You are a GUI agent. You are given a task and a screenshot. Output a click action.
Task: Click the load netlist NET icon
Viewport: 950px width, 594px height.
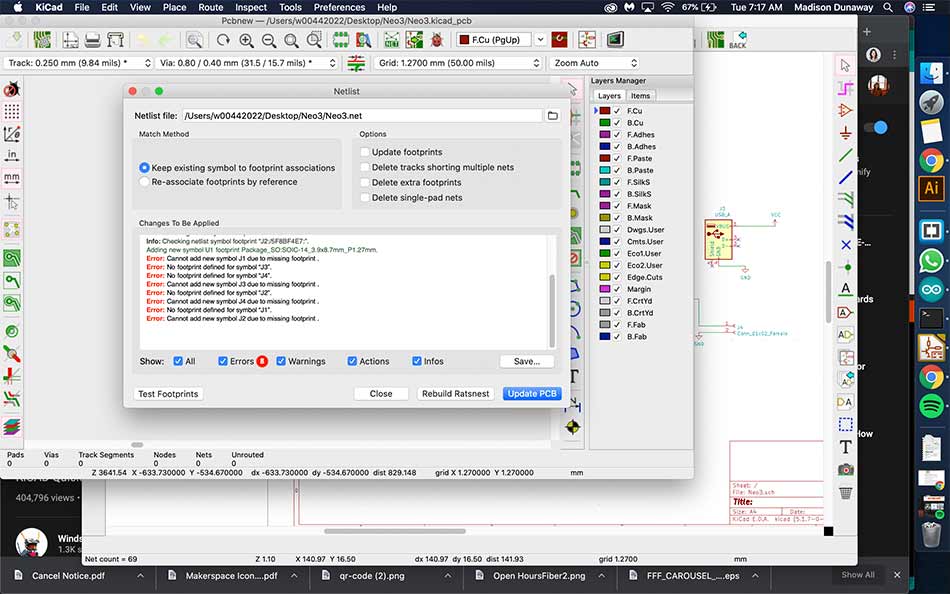click(391, 40)
